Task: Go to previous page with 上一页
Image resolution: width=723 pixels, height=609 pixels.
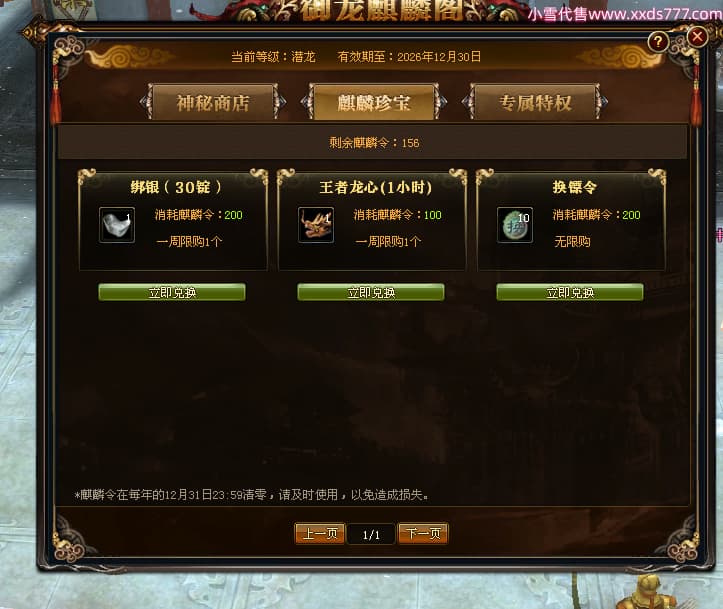Action: [x=320, y=534]
